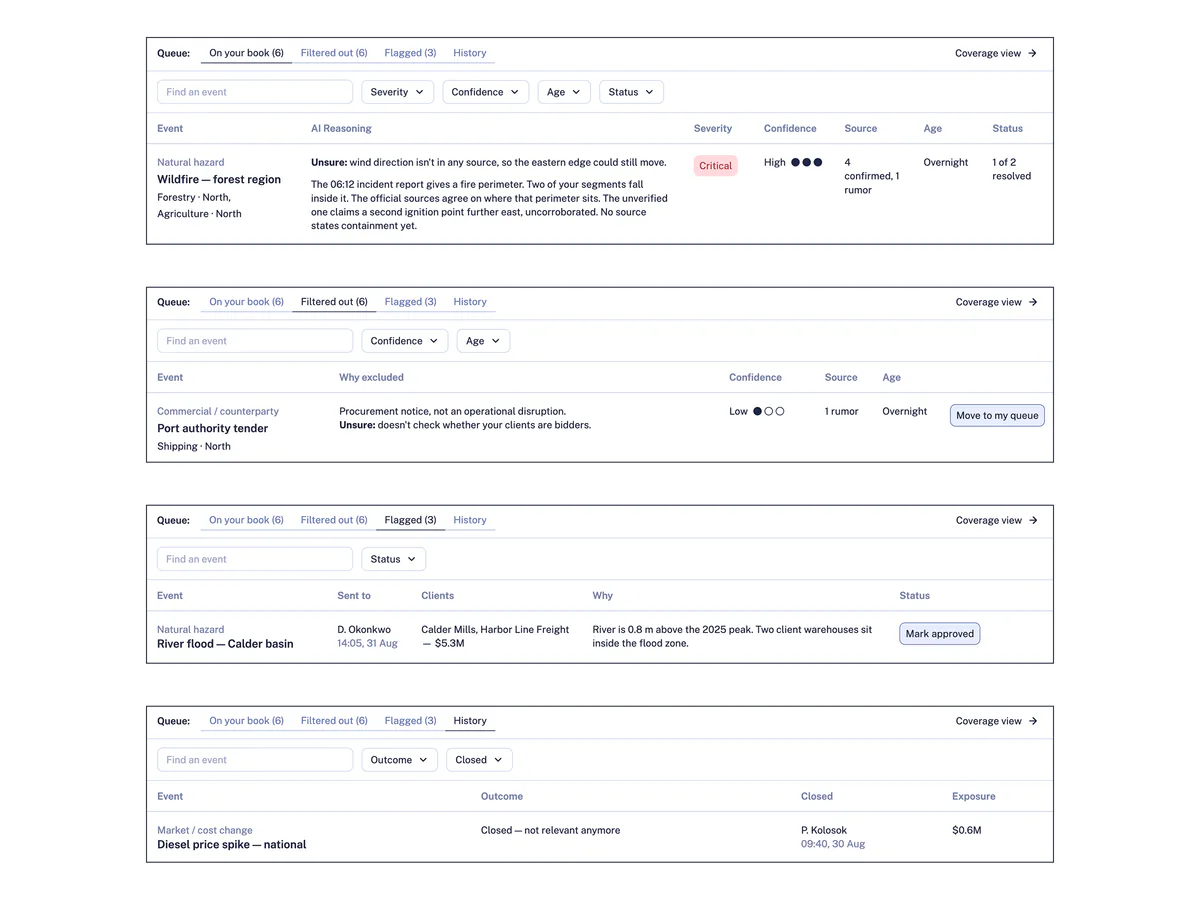Image resolution: width=1200 pixels, height=900 pixels.
Task: Focus the Find an event field in the Port authority tender panel
Action: click(x=255, y=341)
